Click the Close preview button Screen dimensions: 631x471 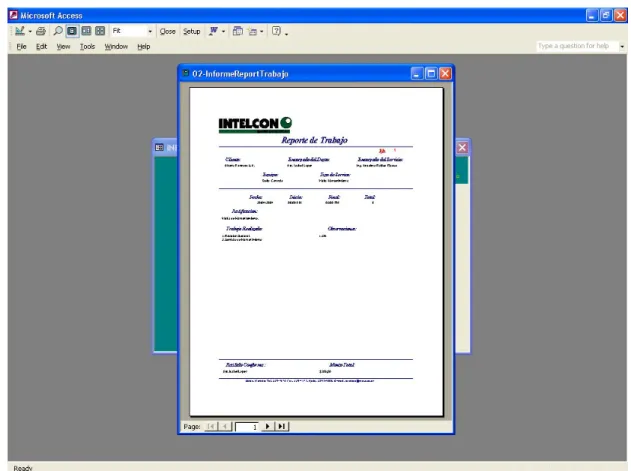pos(167,31)
